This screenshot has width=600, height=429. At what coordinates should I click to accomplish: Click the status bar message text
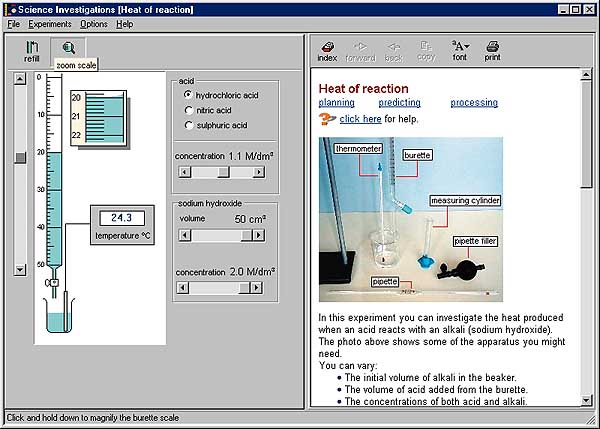93,418
